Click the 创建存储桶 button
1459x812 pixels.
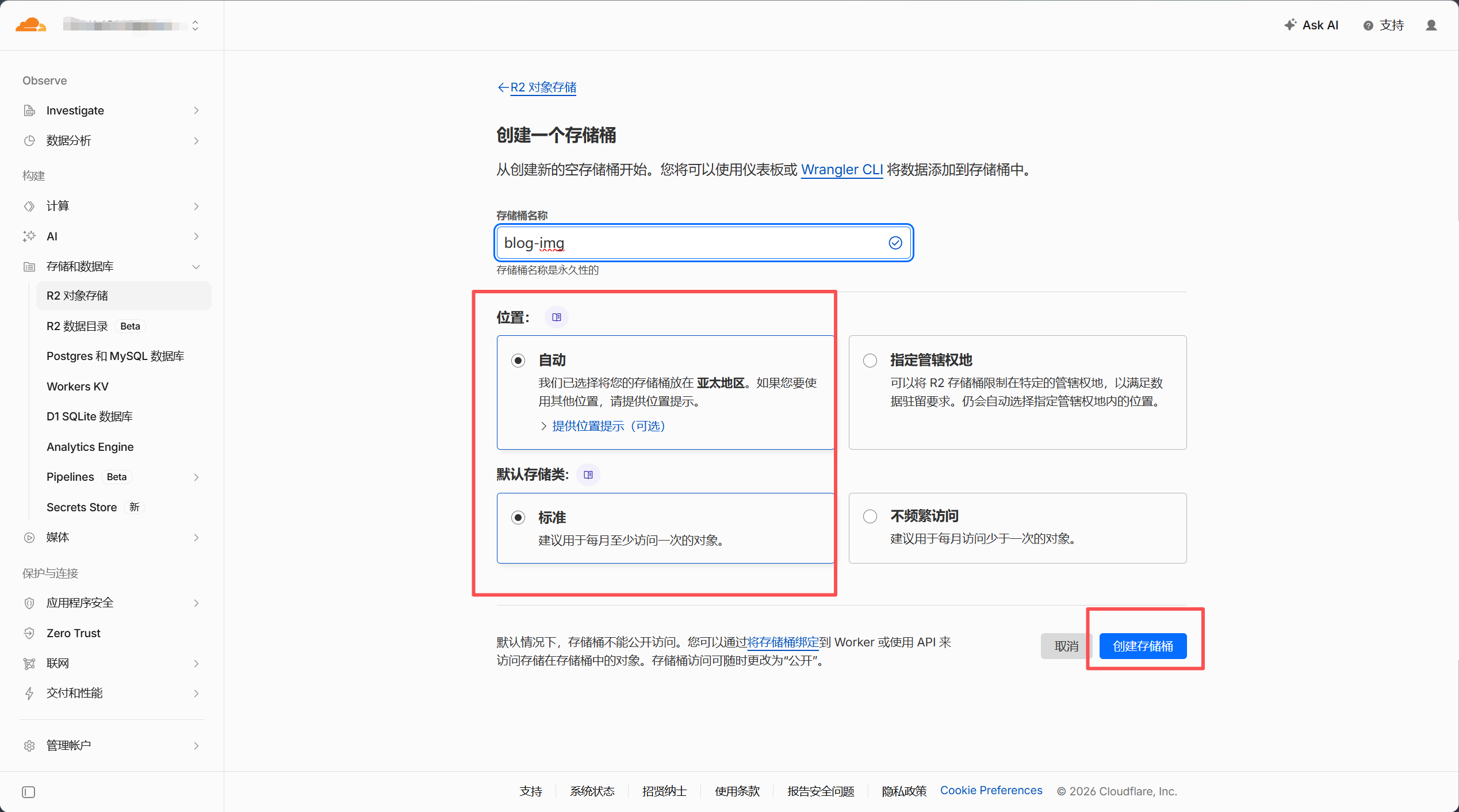(1143, 646)
